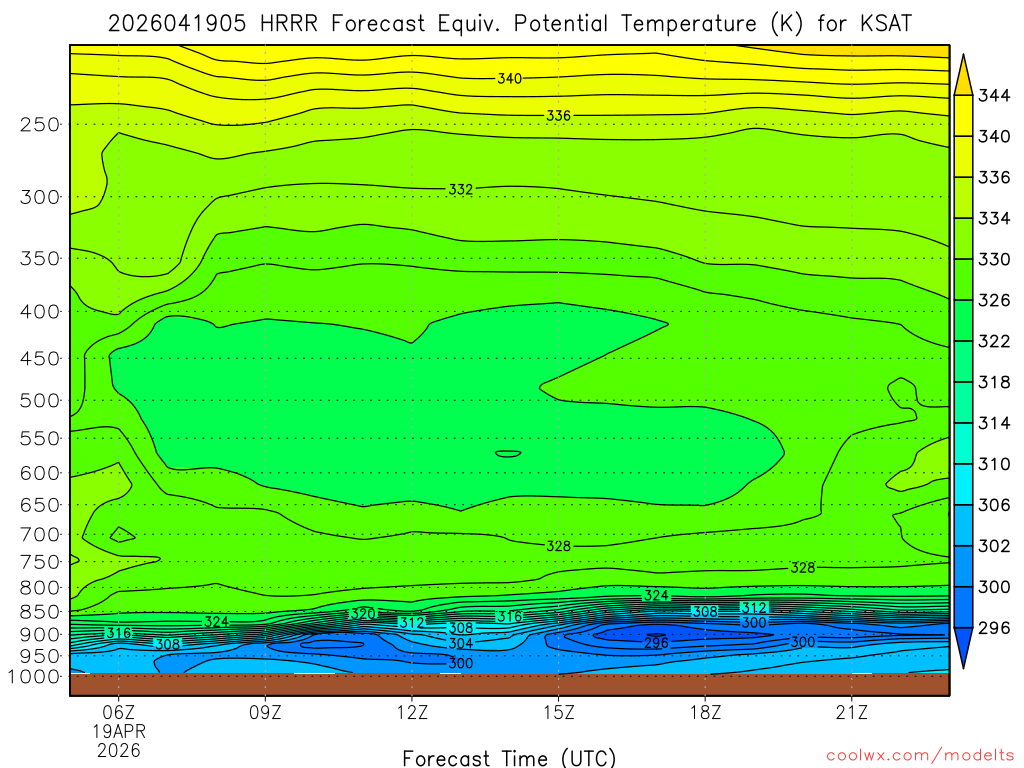Click the 950 pressure level axis label
Viewport: 1024px width, 768px height.
[39, 656]
